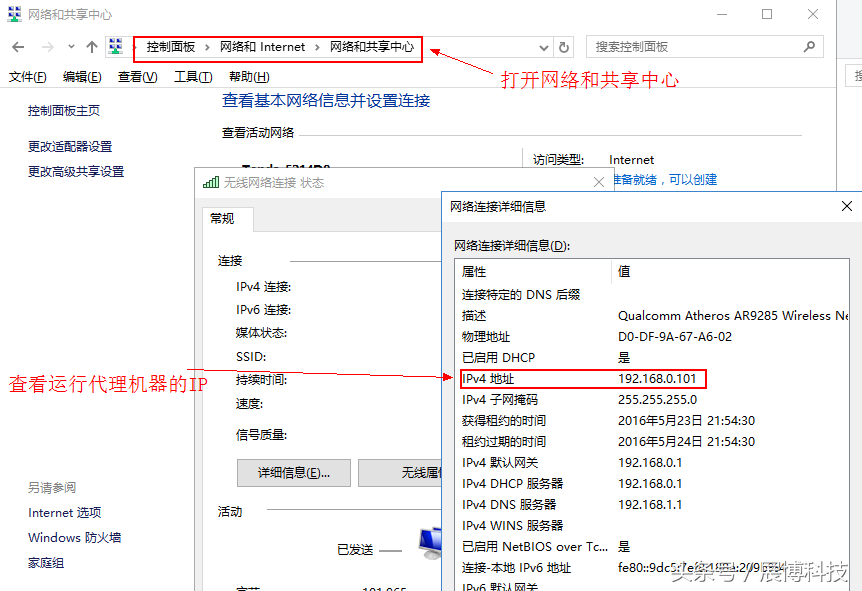This screenshot has width=862, height=591.
Task: Select the highlighted IPv4 地址 row
Action: pos(580,378)
